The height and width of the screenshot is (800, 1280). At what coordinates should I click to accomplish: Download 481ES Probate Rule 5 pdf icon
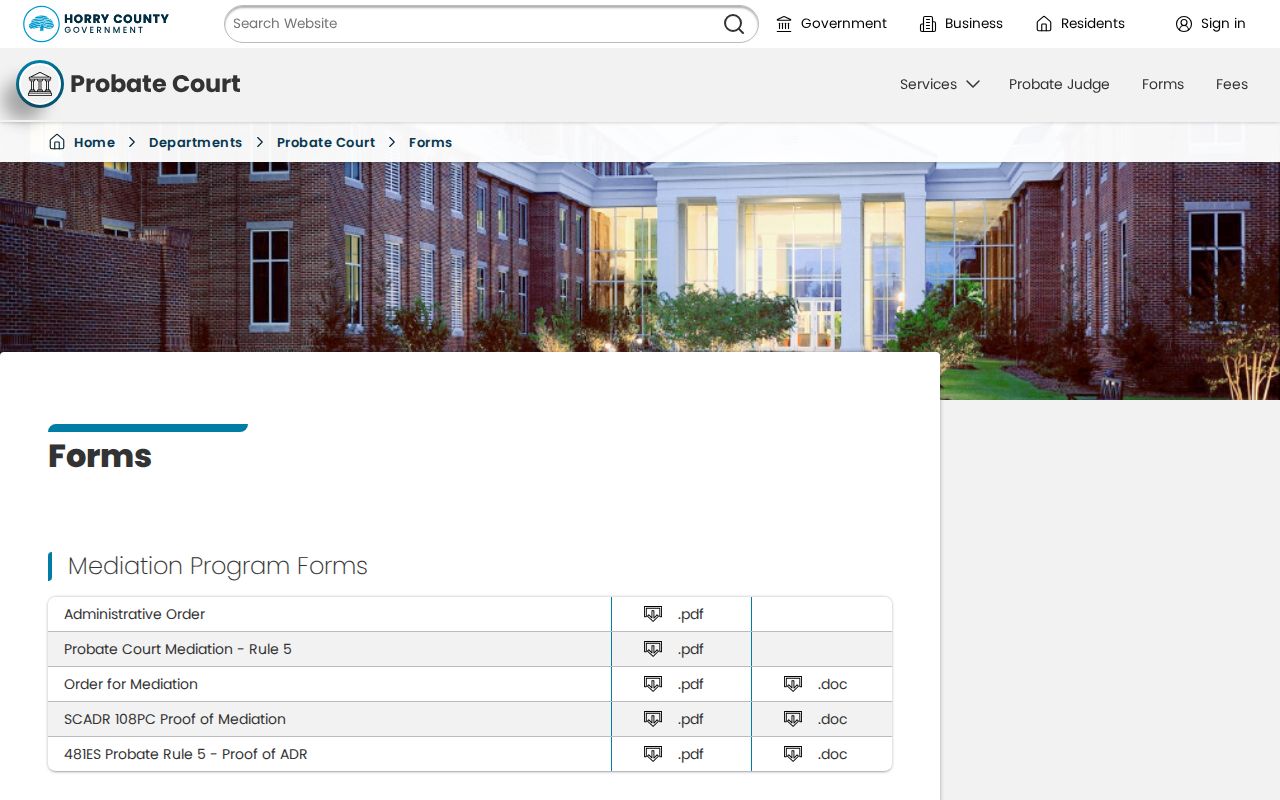click(653, 754)
